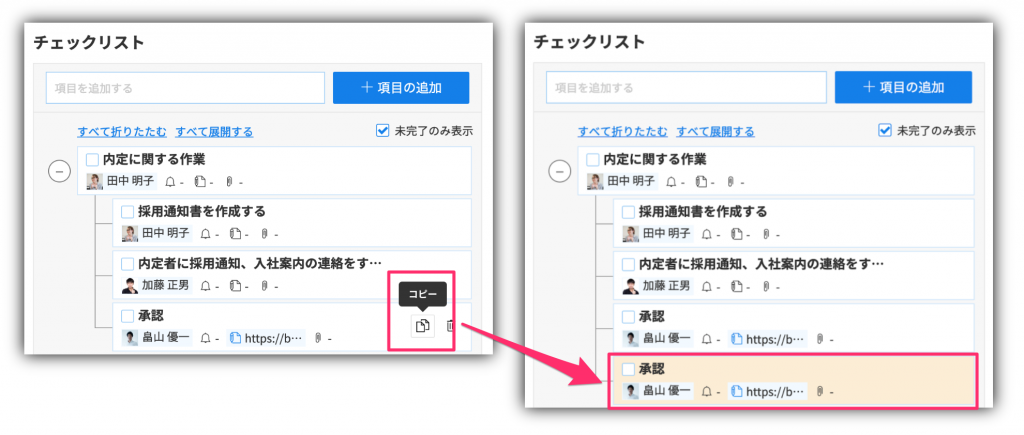Click the コピー icon on the 承認 row
The height and width of the screenshot is (435, 1024).
pos(423,325)
